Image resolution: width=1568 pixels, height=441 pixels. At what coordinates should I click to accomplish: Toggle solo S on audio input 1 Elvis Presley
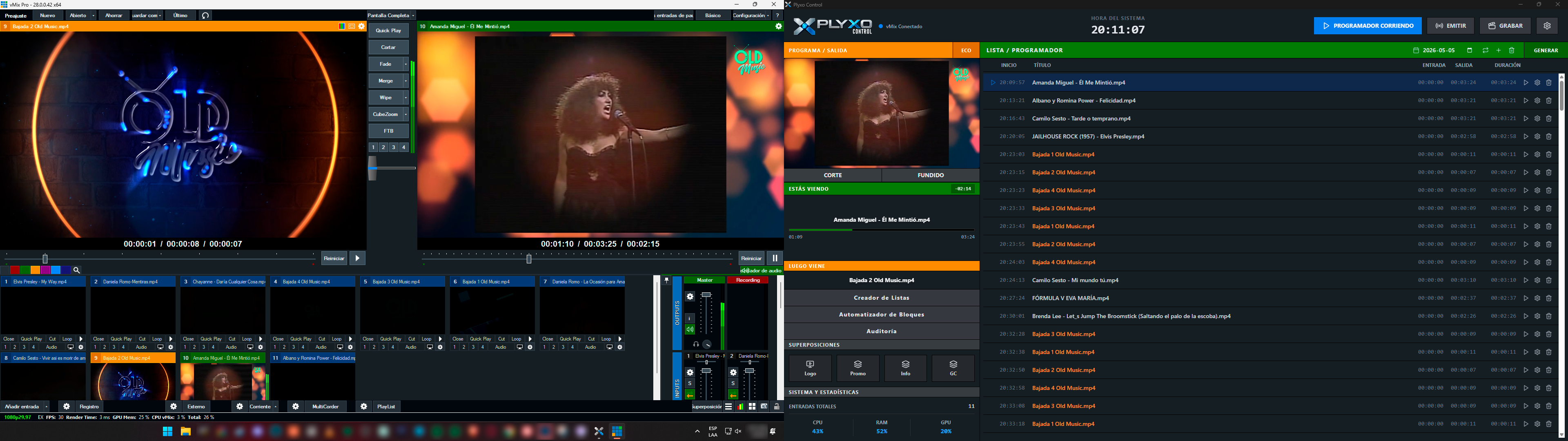coord(690,383)
